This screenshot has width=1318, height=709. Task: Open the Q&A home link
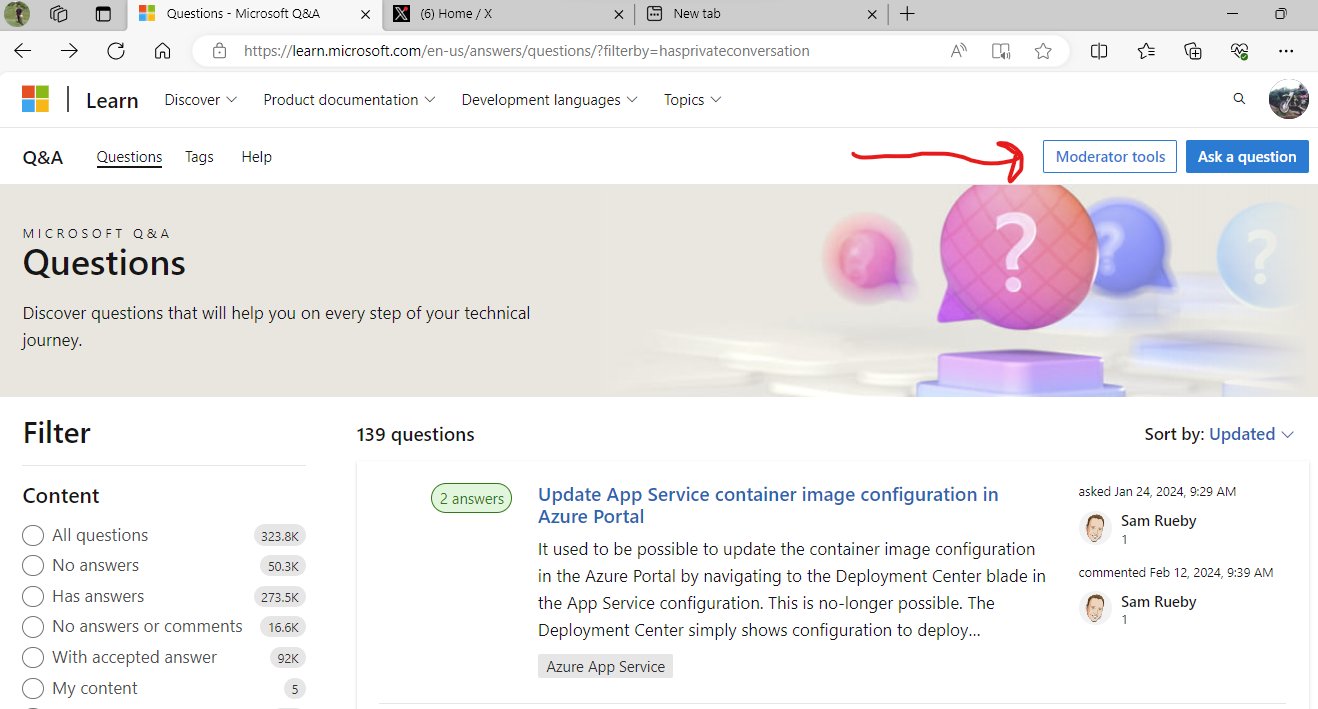[43, 157]
